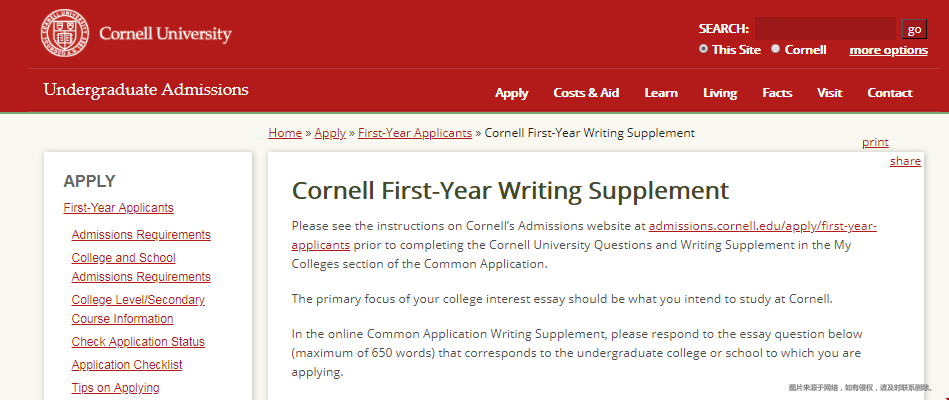The image size is (949, 400).
Task: Open the Visit menu item
Action: (x=829, y=93)
